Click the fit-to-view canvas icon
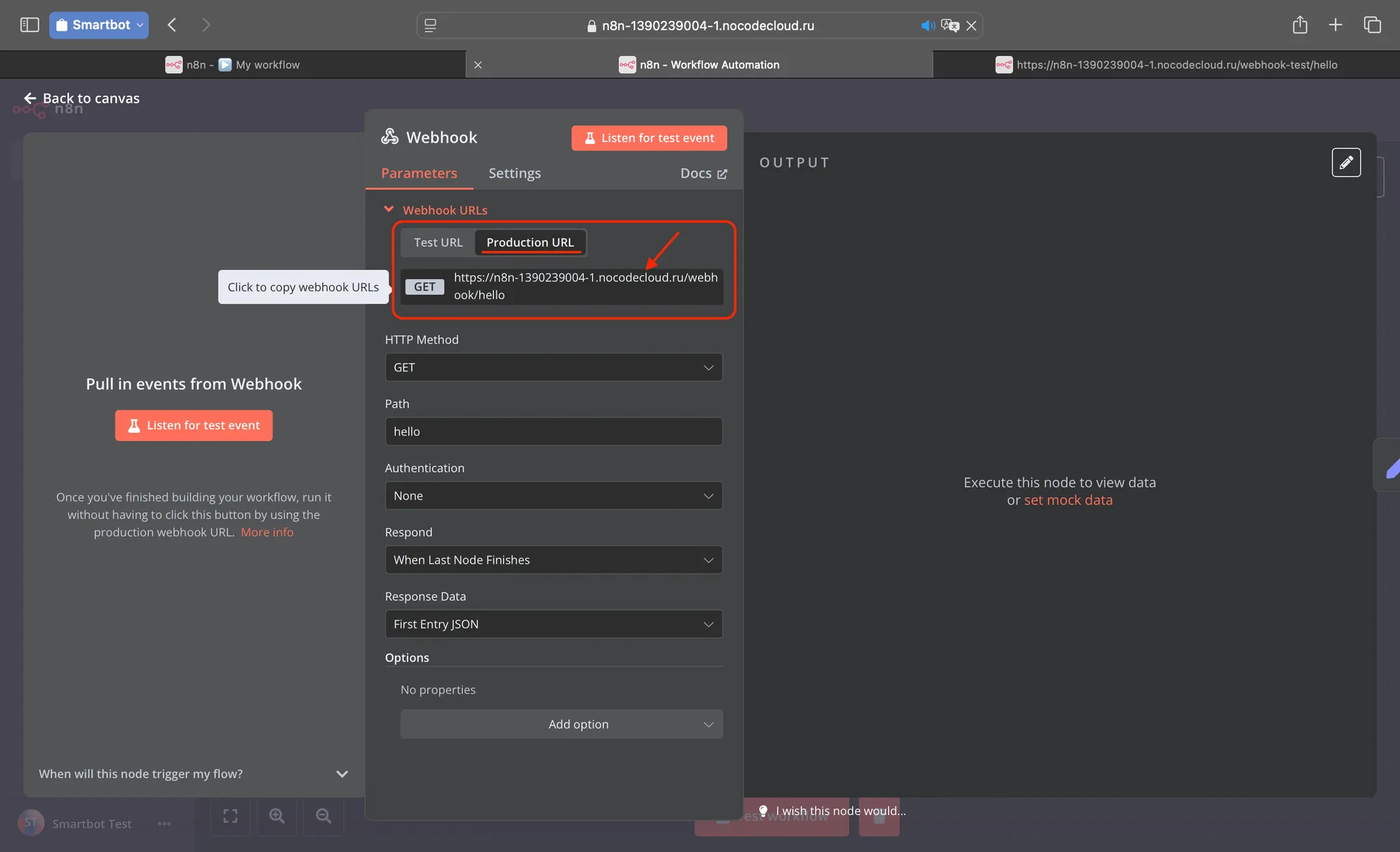Image resolution: width=1400 pixels, height=852 pixels. pyautogui.click(x=230, y=816)
